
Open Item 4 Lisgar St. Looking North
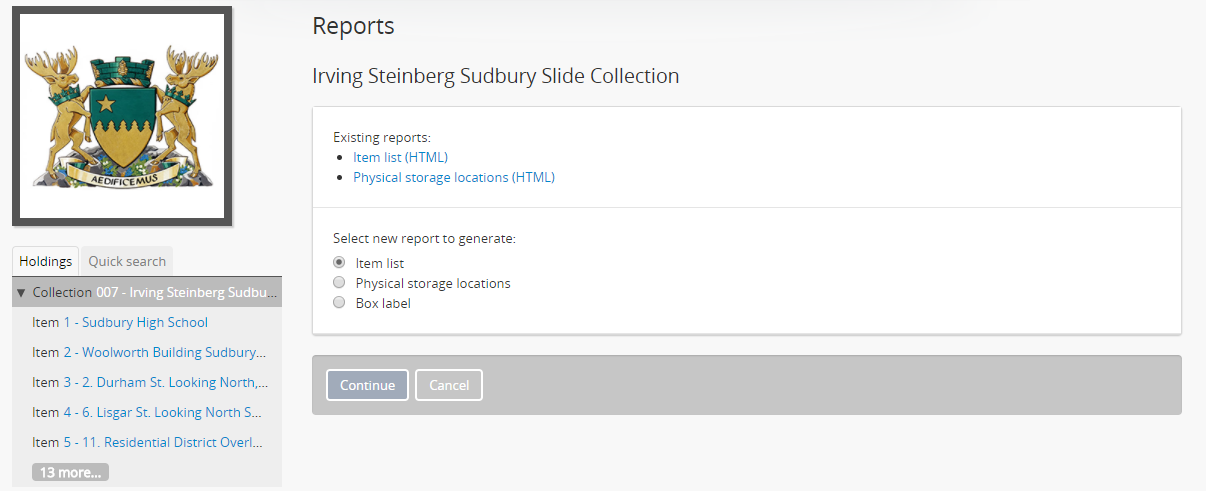coord(172,412)
